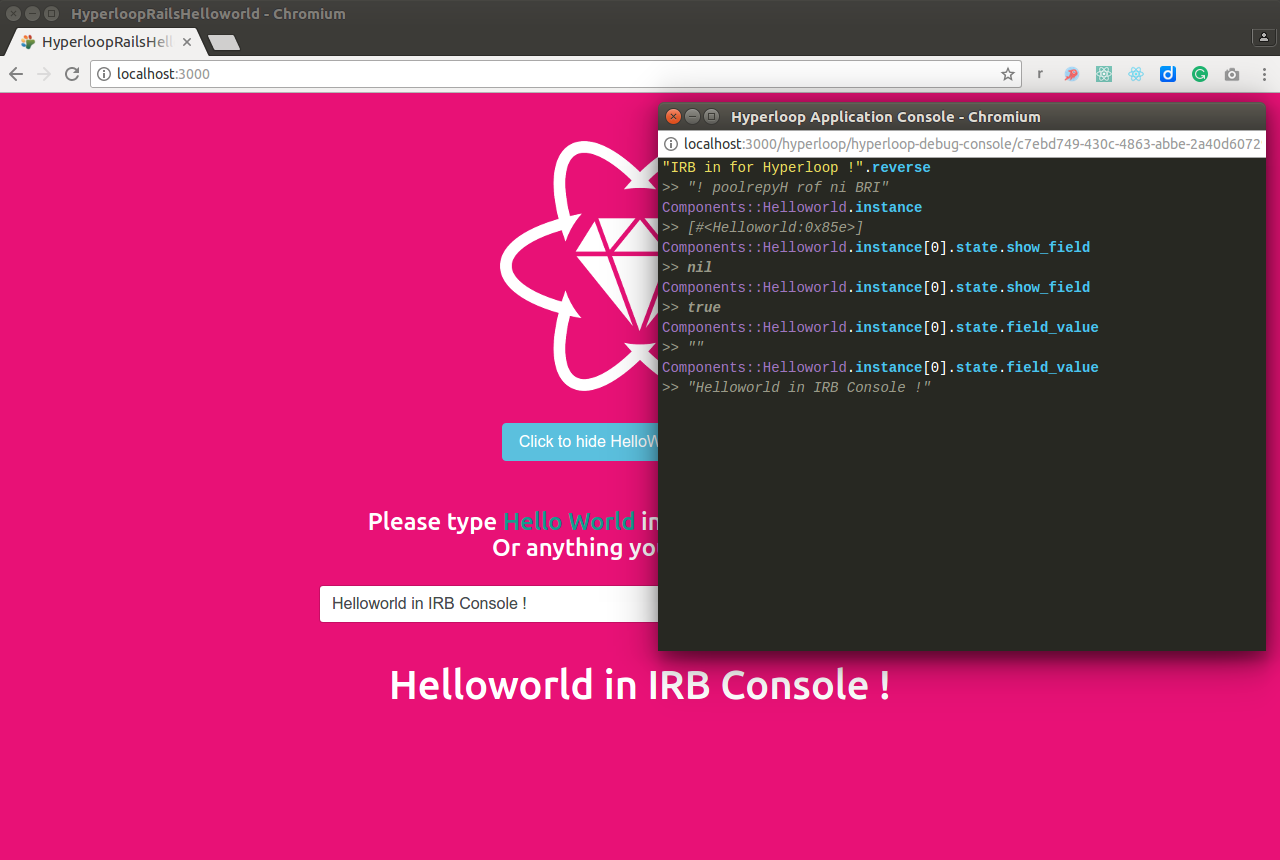The width and height of the screenshot is (1280, 860).
Task: Go back in the main browser
Action: click(x=16, y=74)
